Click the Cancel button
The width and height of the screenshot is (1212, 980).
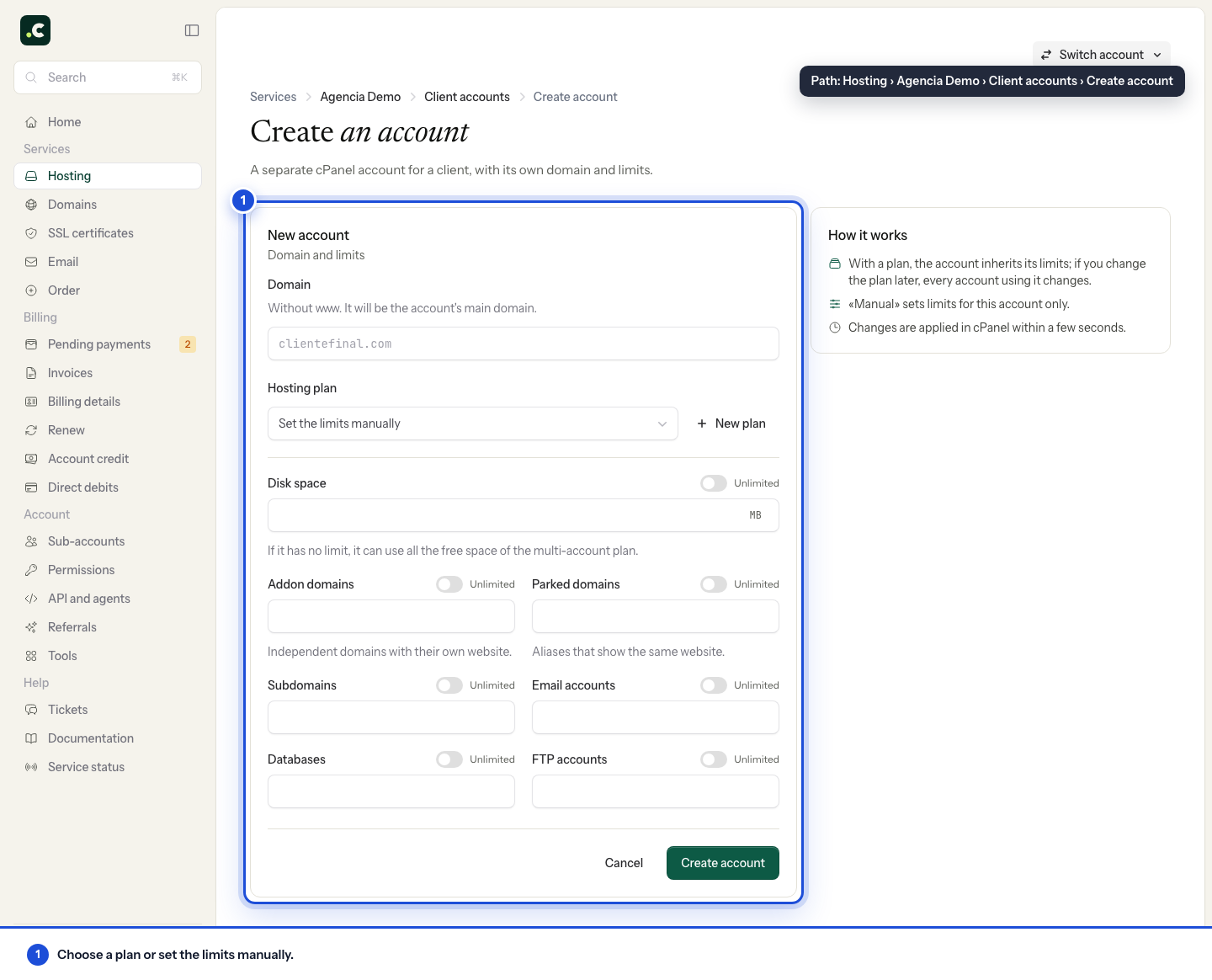coord(624,863)
